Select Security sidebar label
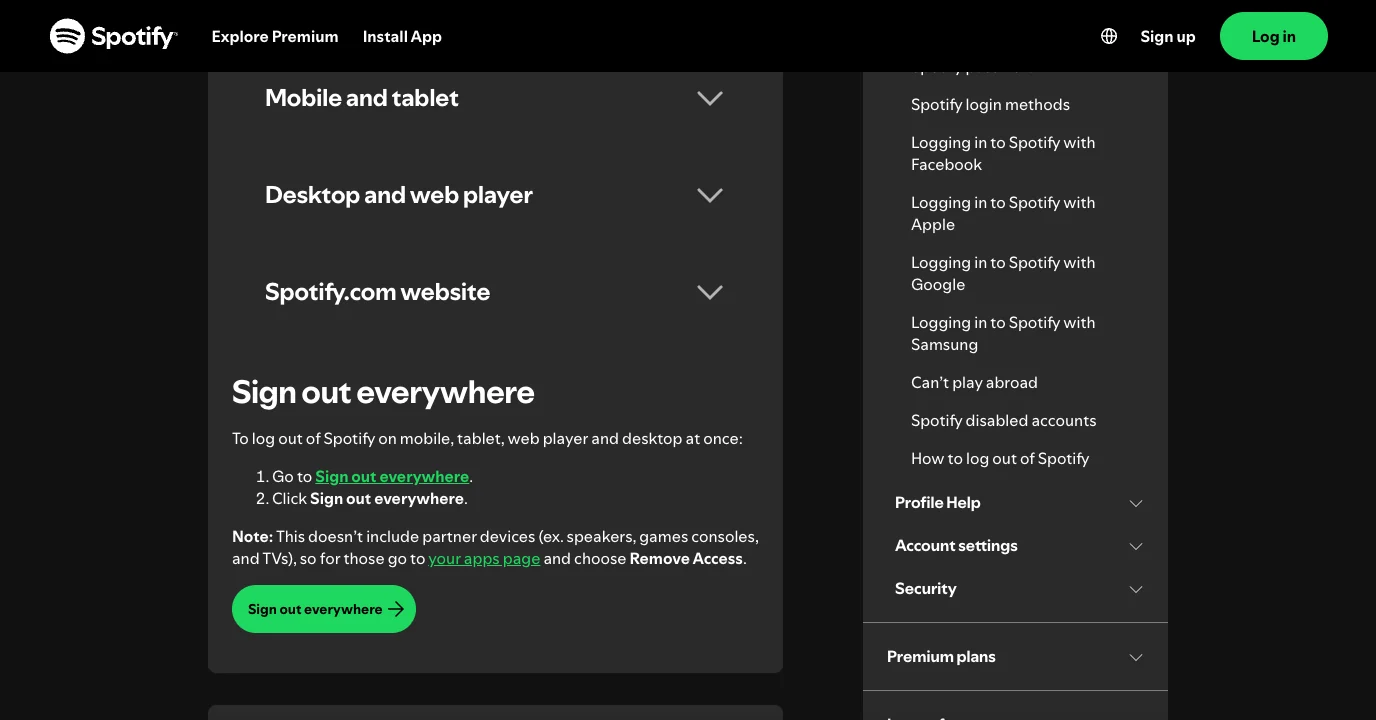This screenshot has height=720, width=1376. (925, 589)
